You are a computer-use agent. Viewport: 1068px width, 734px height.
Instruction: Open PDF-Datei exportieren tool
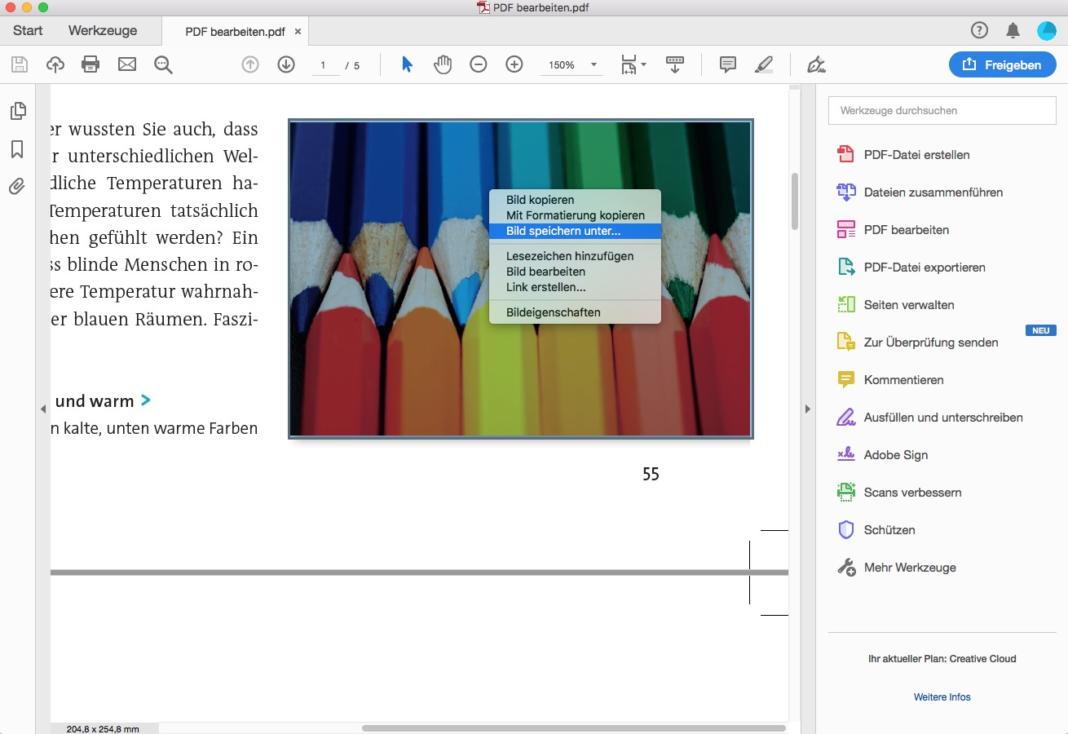(x=911, y=267)
